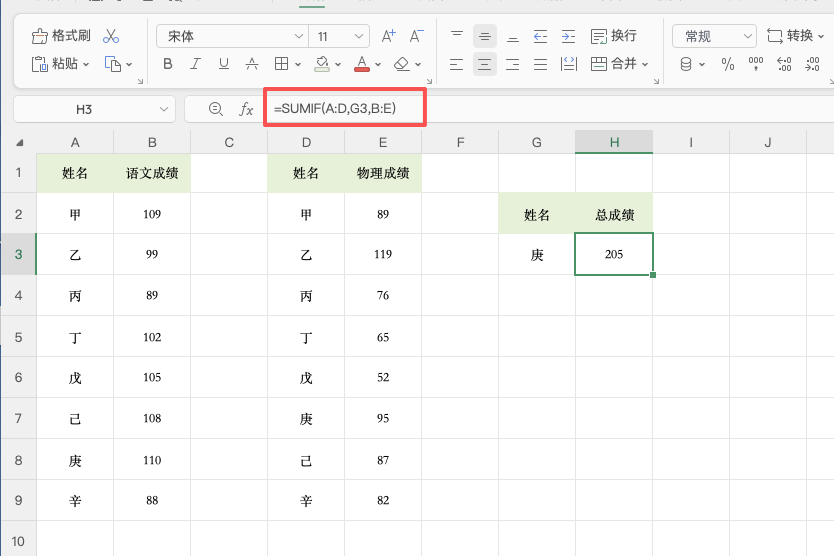Click the Decrease Decimal icon

click(812, 64)
